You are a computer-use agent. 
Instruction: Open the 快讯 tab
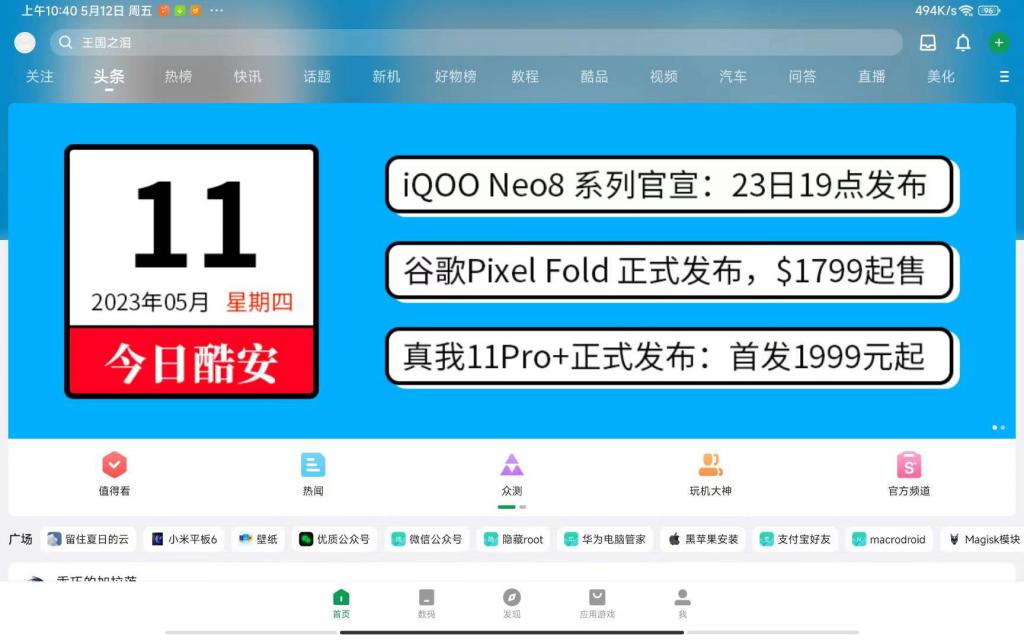click(248, 77)
